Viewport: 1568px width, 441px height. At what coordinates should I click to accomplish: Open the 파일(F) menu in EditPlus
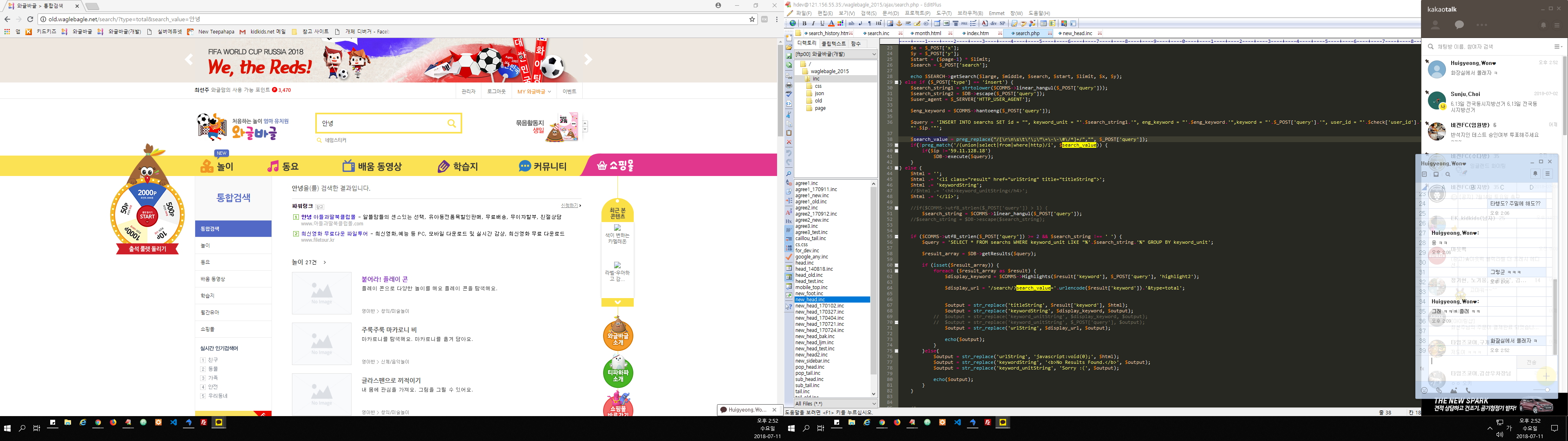click(x=804, y=13)
